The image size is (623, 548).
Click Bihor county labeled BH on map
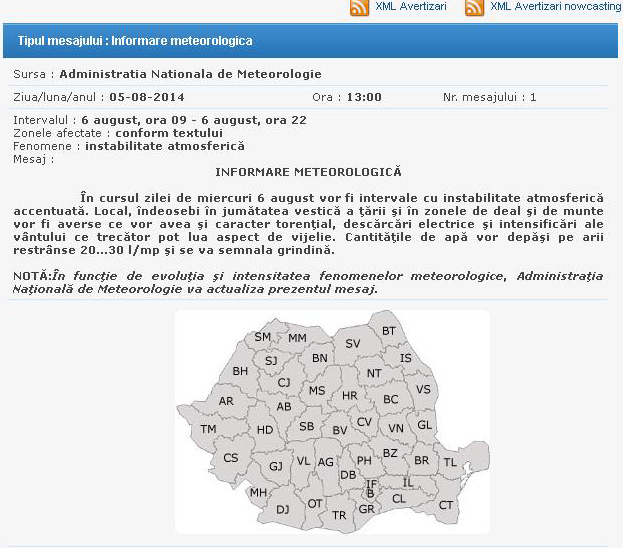click(x=240, y=371)
